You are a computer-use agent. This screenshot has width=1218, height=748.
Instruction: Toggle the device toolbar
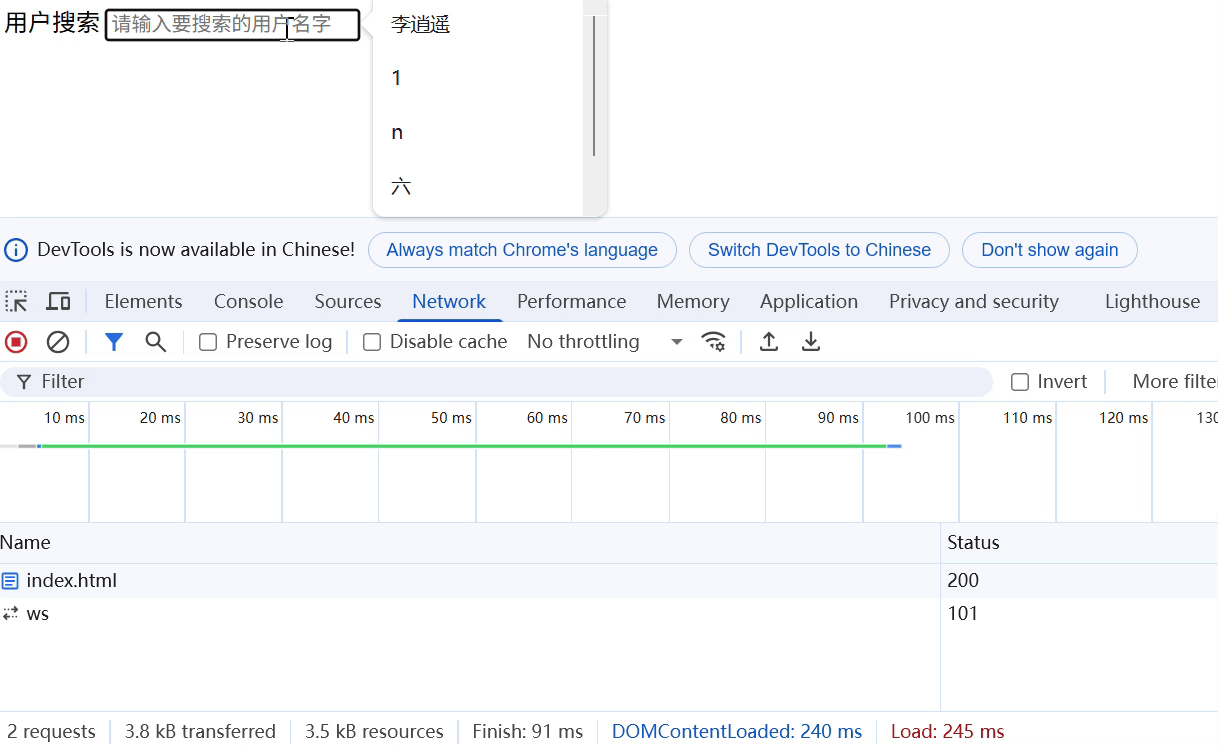coord(58,301)
